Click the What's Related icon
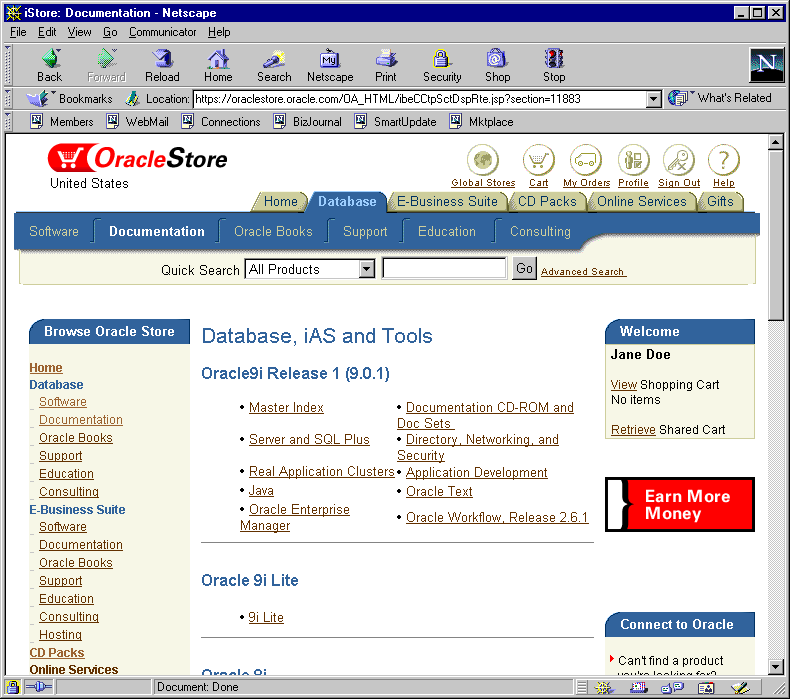 pos(679,98)
